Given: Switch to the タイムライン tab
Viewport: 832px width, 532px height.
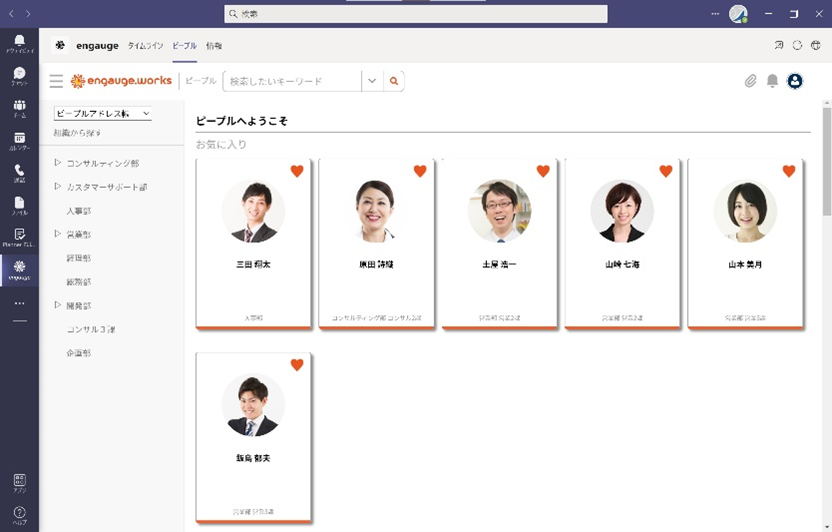Looking at the screenshot, I should [x=145, y=46].
